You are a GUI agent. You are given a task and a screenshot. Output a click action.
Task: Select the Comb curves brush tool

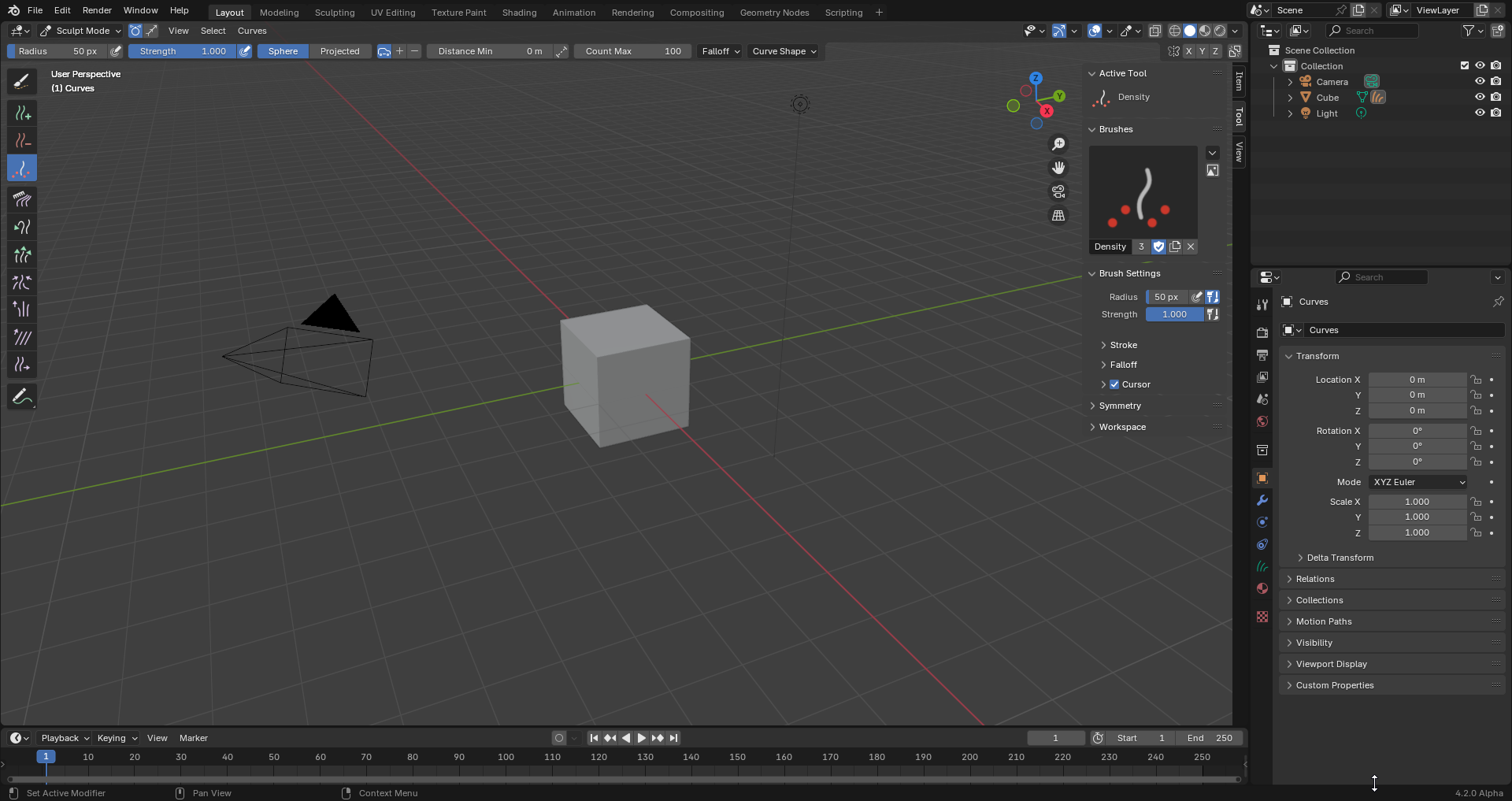pos(22,199)
